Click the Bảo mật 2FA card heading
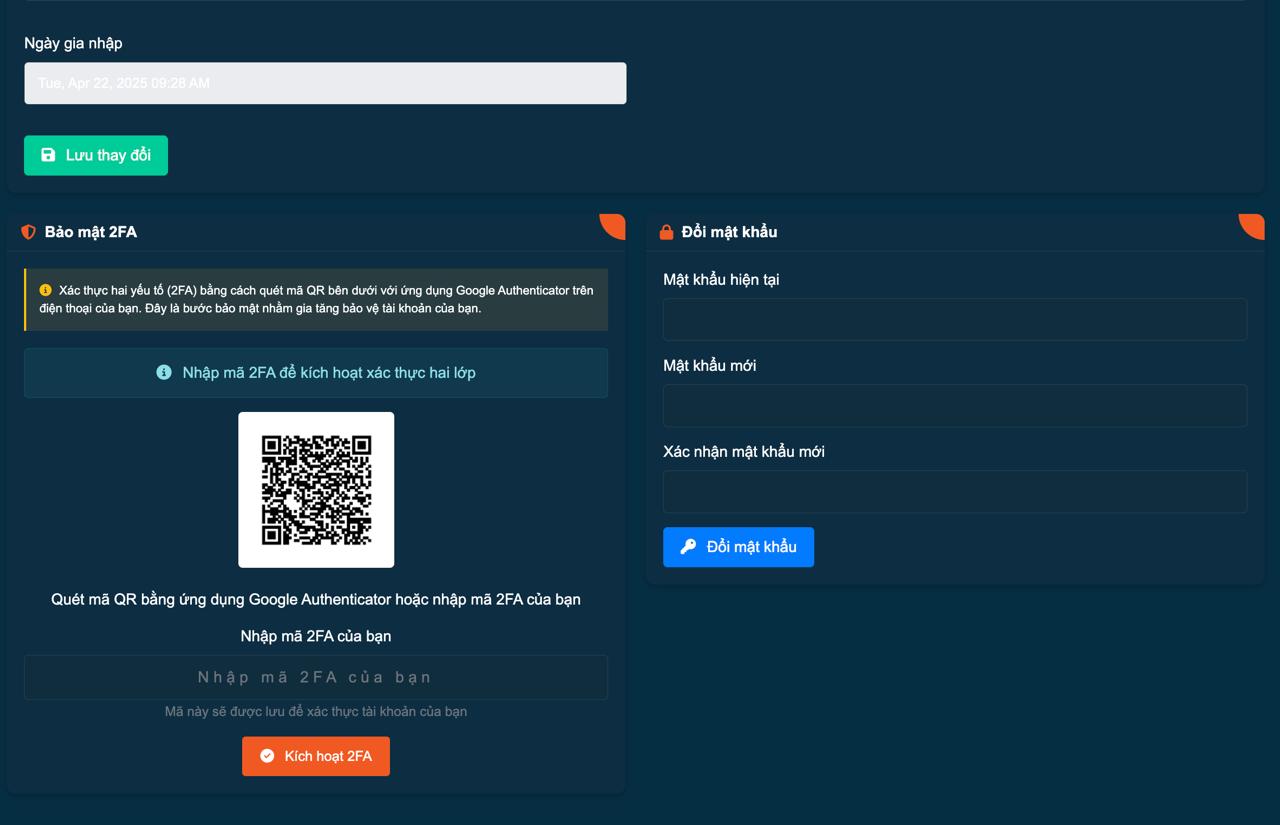The image size is (1280, 825). [91, 232]
